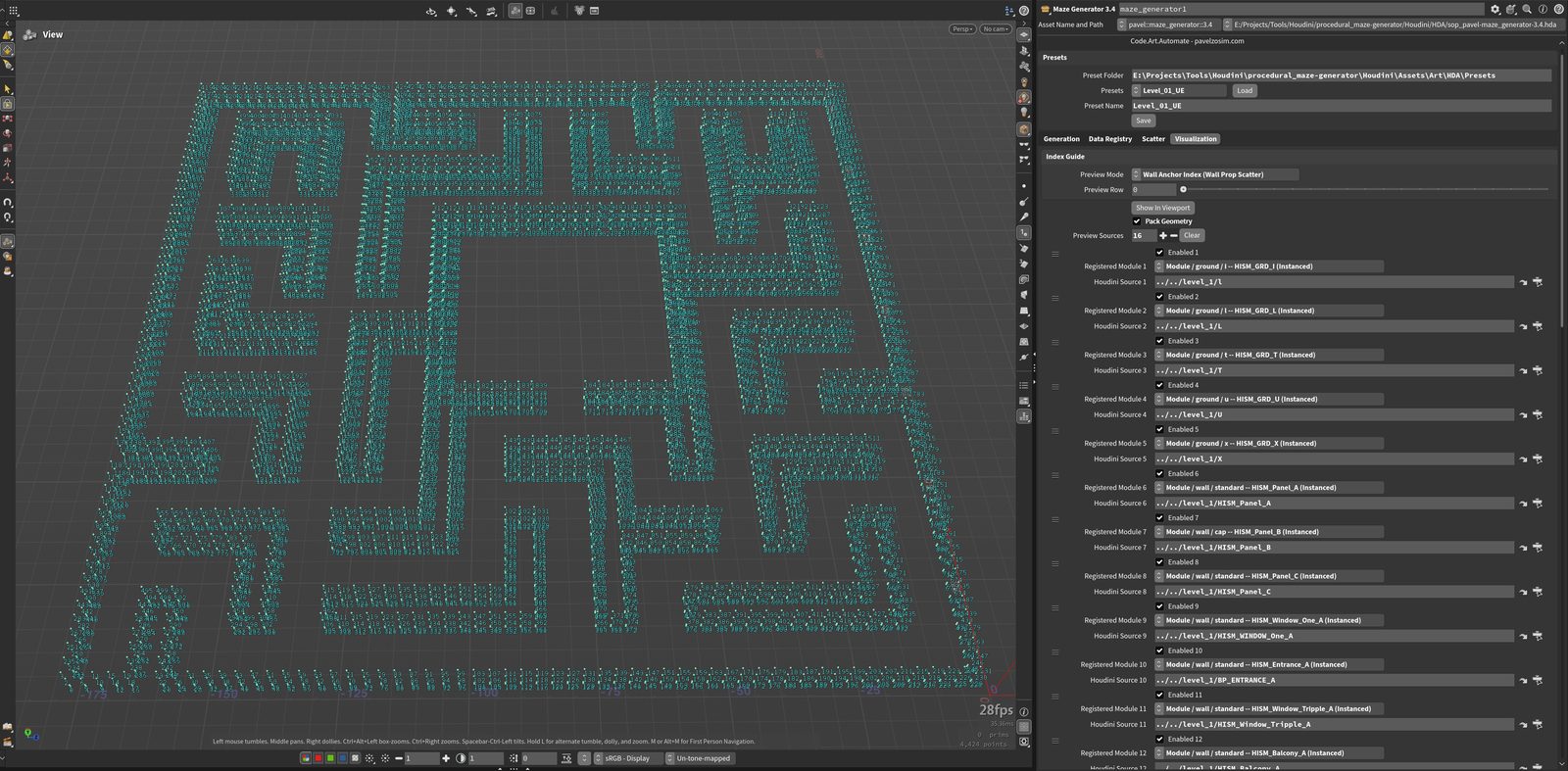Click the Load preset button

pyautogui.click(x=1245, y=90)
